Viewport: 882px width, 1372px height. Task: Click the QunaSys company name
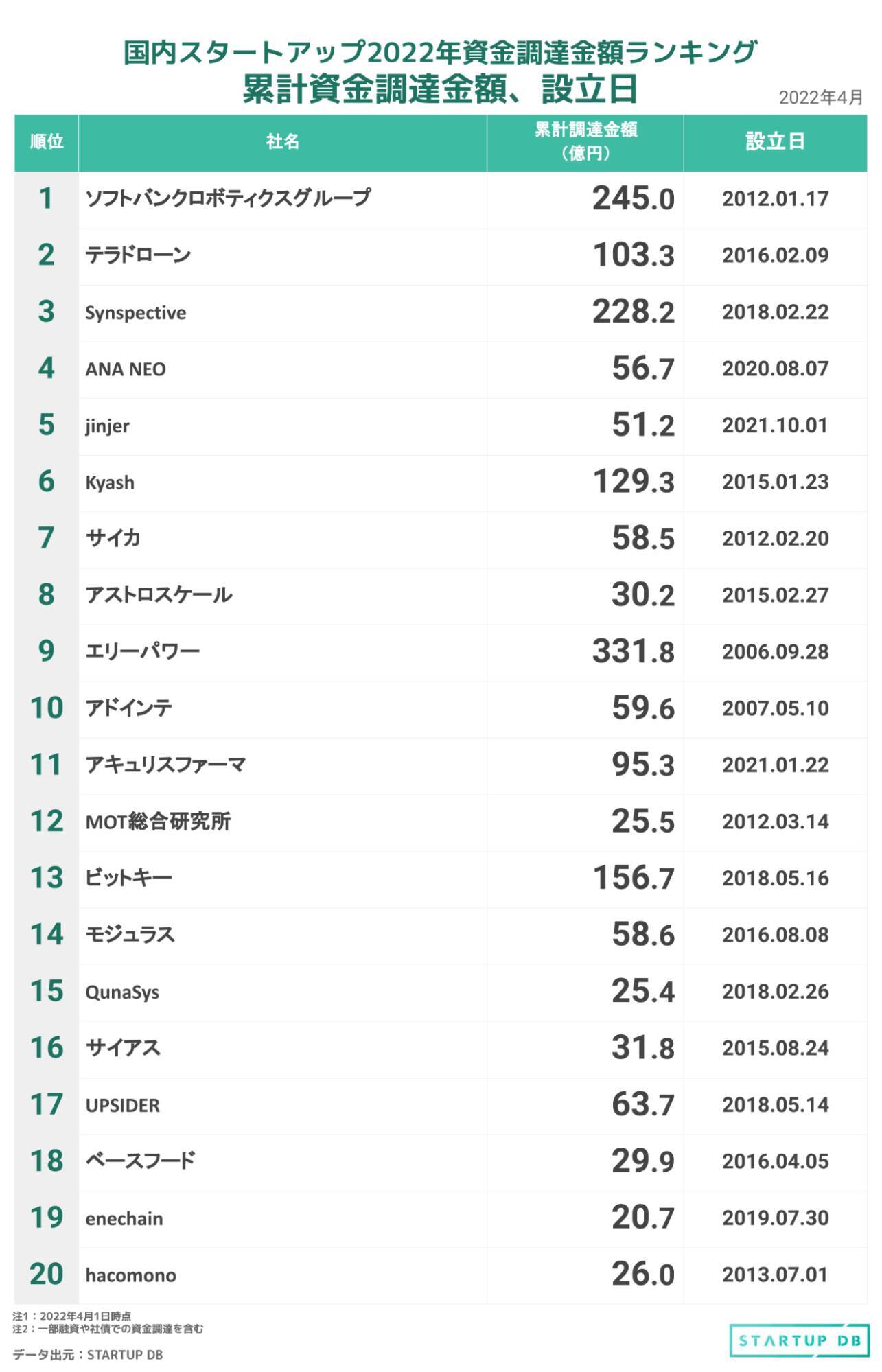122,992
